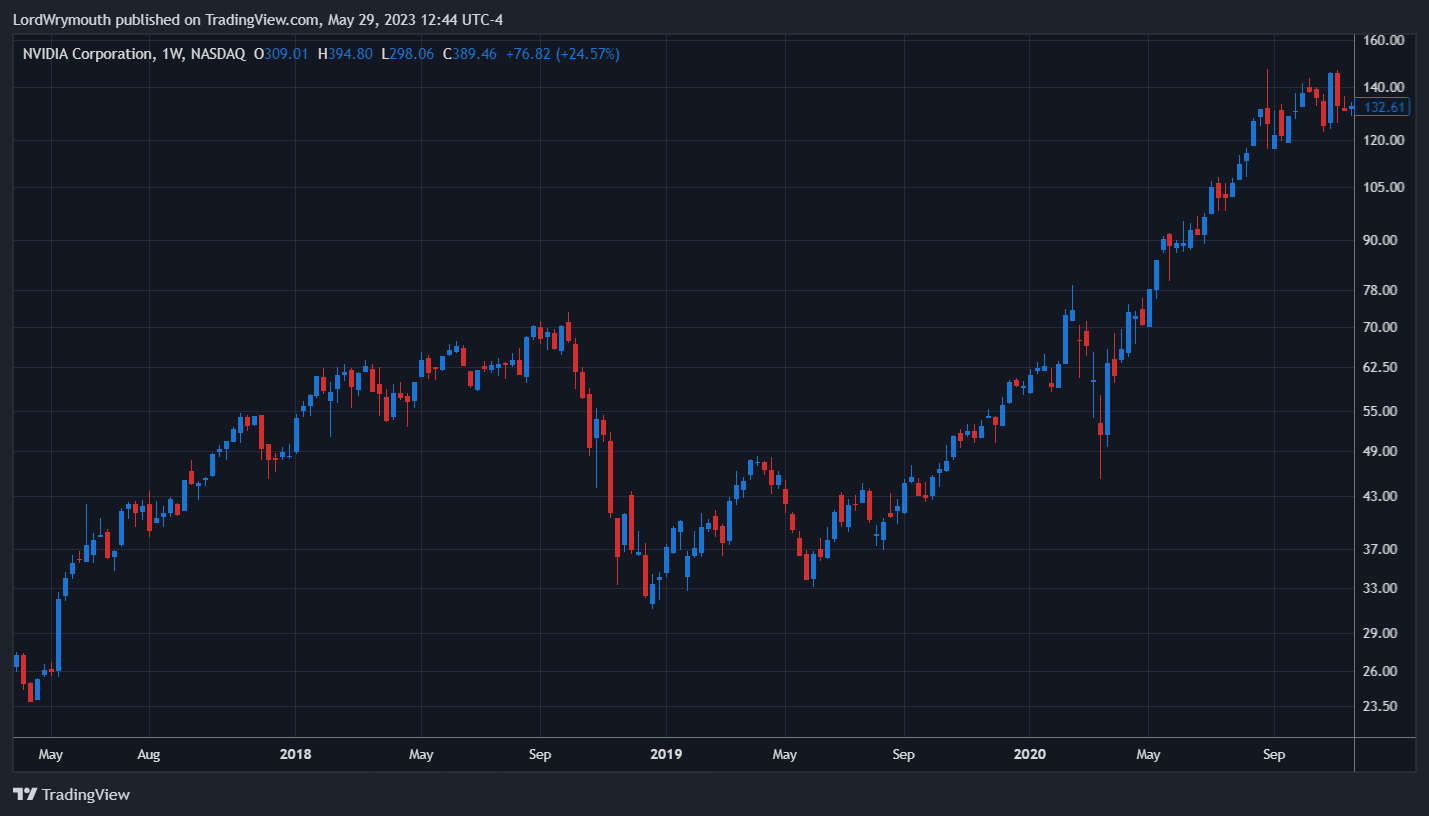This screenshot has width=1429, height=816.
Task: Click the 140.00 price axis label
Action: [1385, 87]
